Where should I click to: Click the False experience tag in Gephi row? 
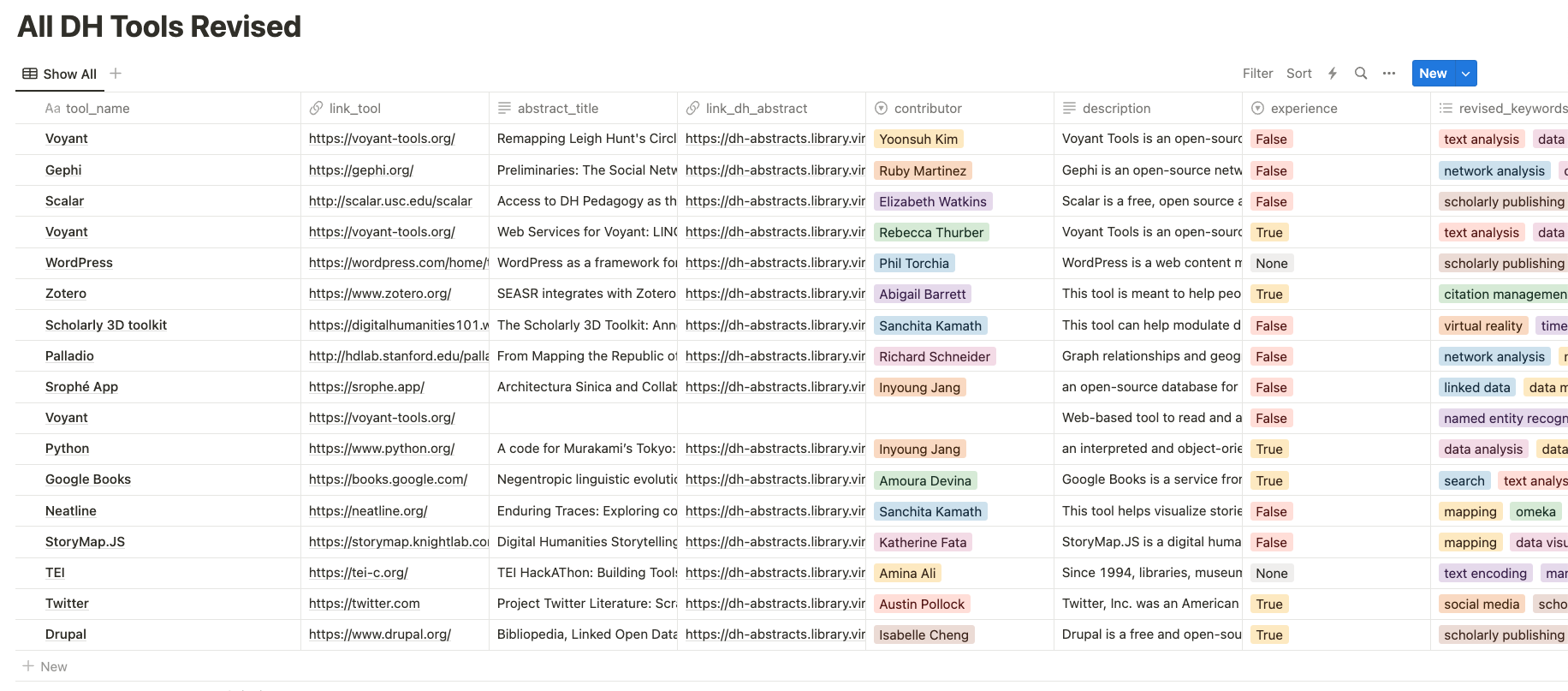(1271, 171)
